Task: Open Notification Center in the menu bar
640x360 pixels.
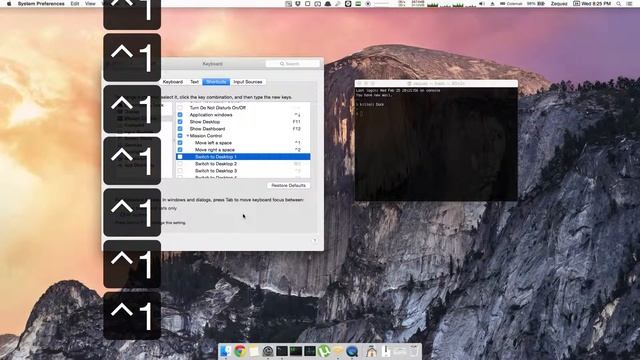Action: 629,4
